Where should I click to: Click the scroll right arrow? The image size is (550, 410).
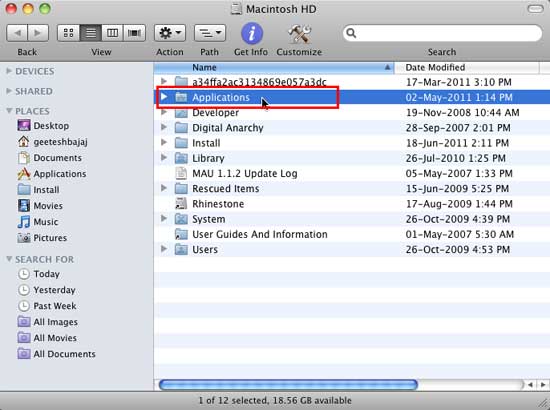543,385
